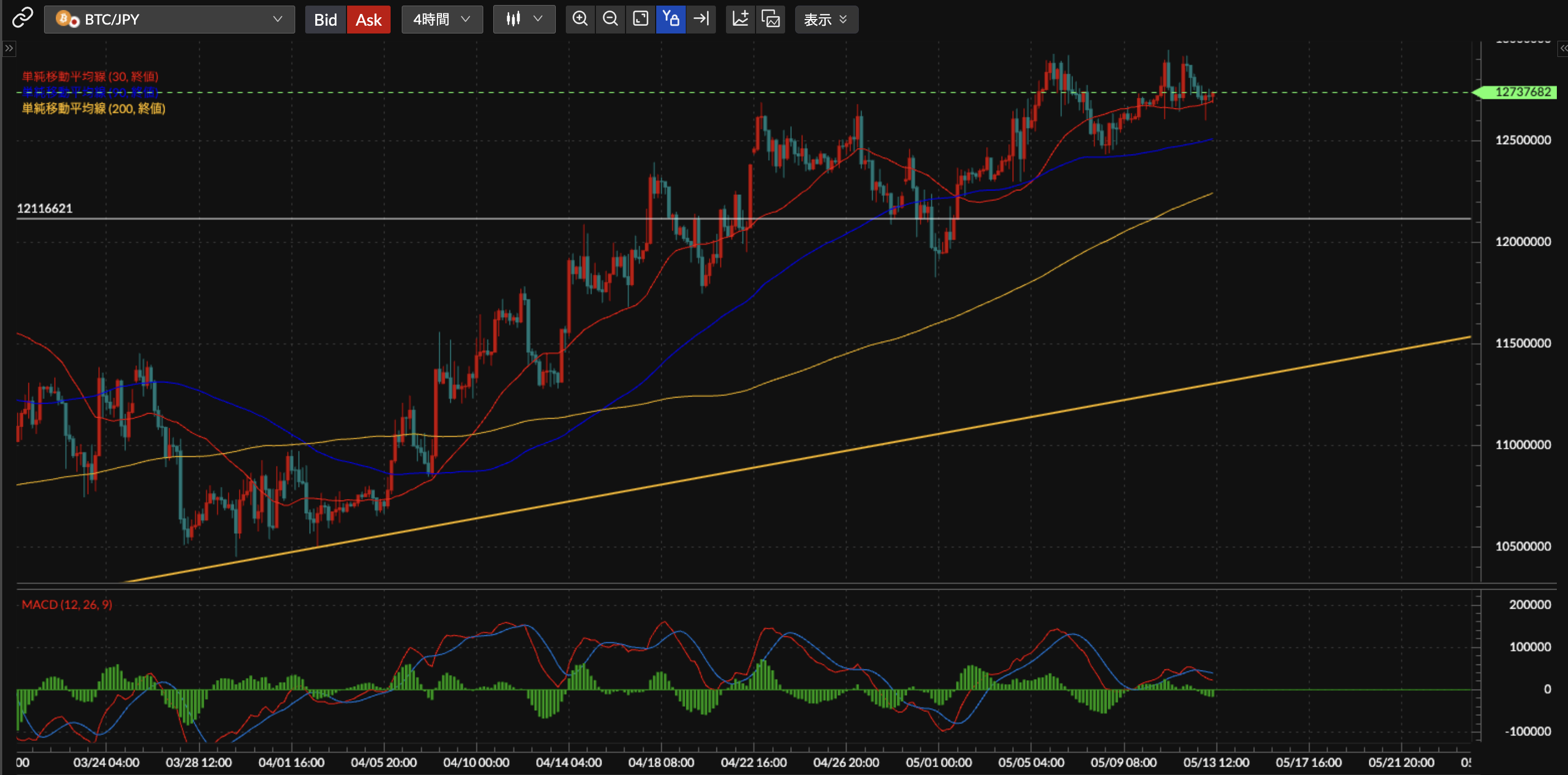This screenshot has height=775, width=1568.
Task: Click the 05/17 16:00 time axis label
Action: 1309,763
